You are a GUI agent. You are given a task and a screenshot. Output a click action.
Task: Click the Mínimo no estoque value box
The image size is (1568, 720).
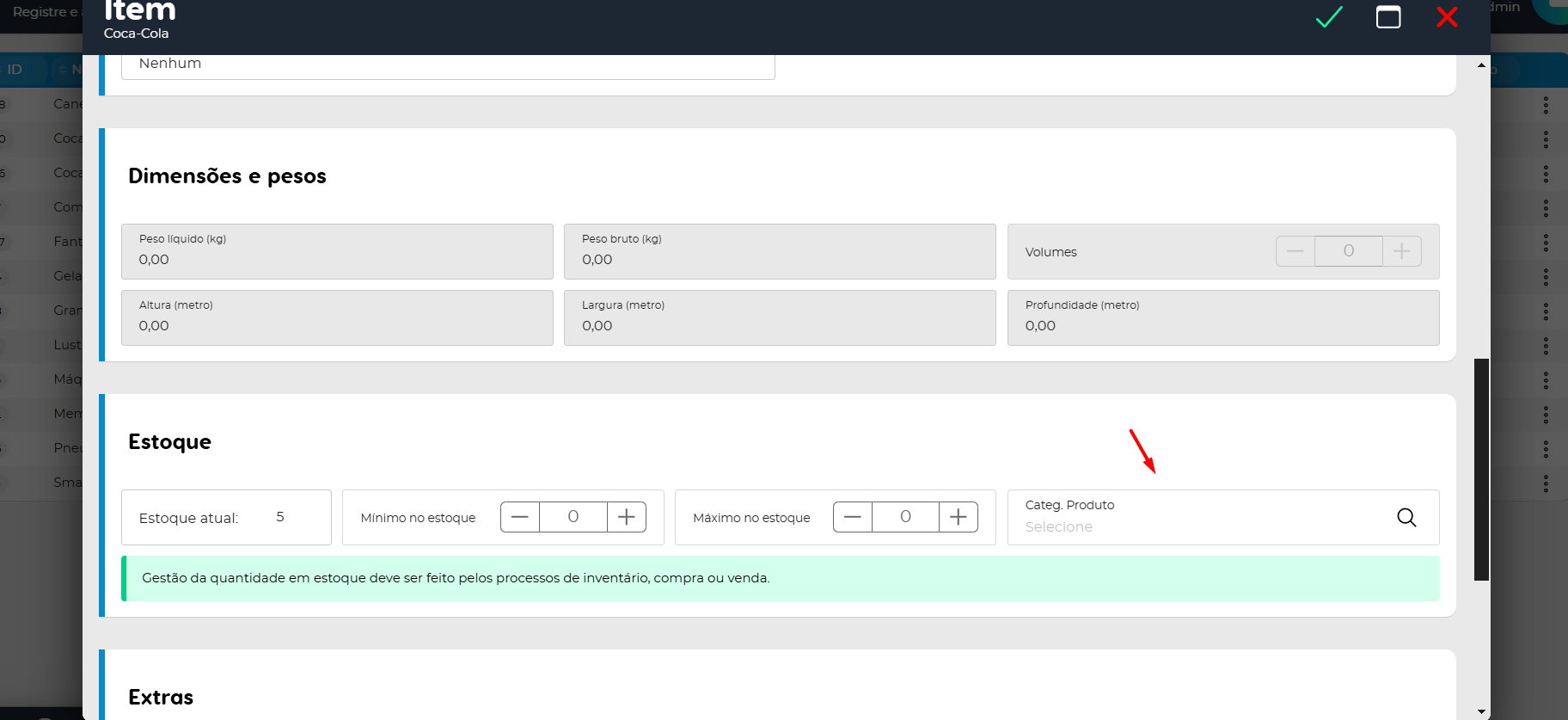point(573,517)
